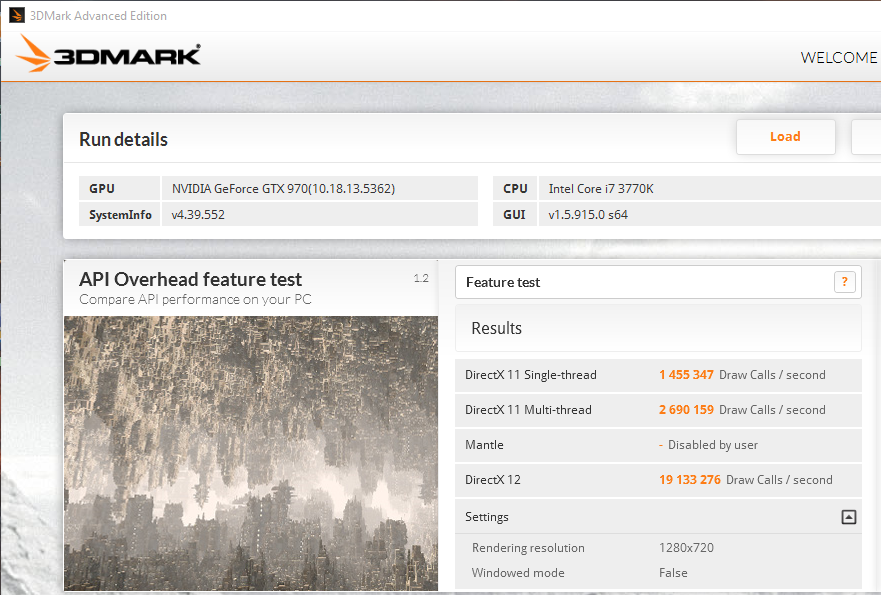The height and width of the screenshot is (595, 881).
Task: Click the GUI version v1.5.915.0 s64
Action: pyautogui.click(x=588, y=215)
